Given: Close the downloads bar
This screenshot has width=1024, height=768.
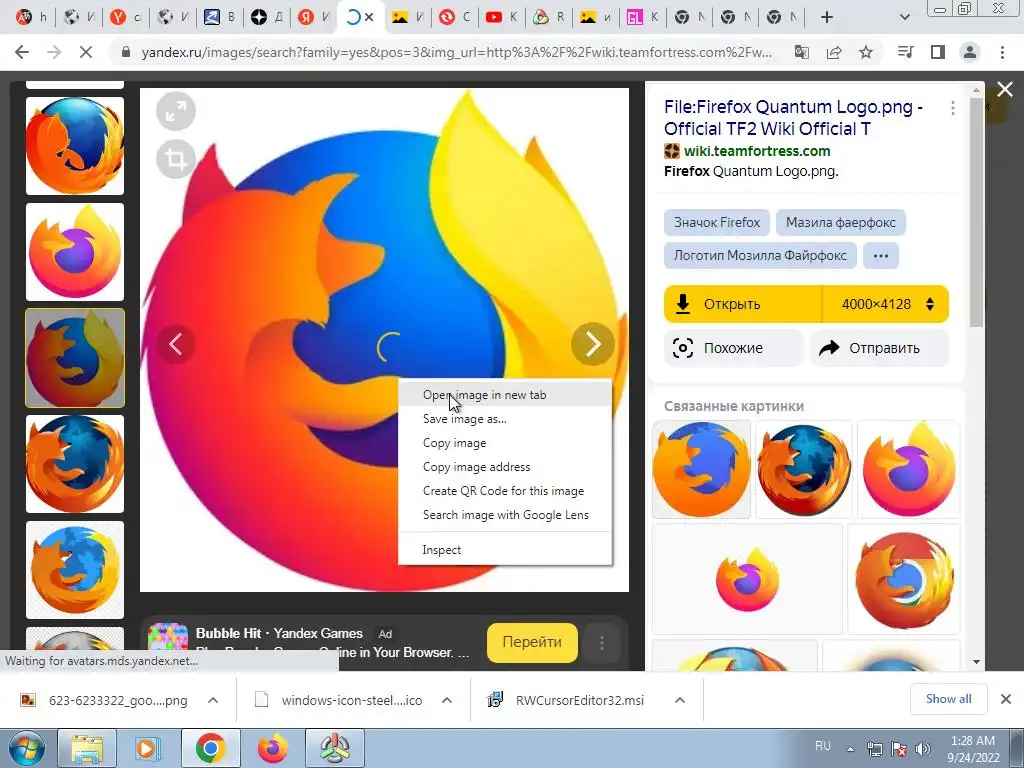Looking at the screenshot, I should (x=1006, y=699).
